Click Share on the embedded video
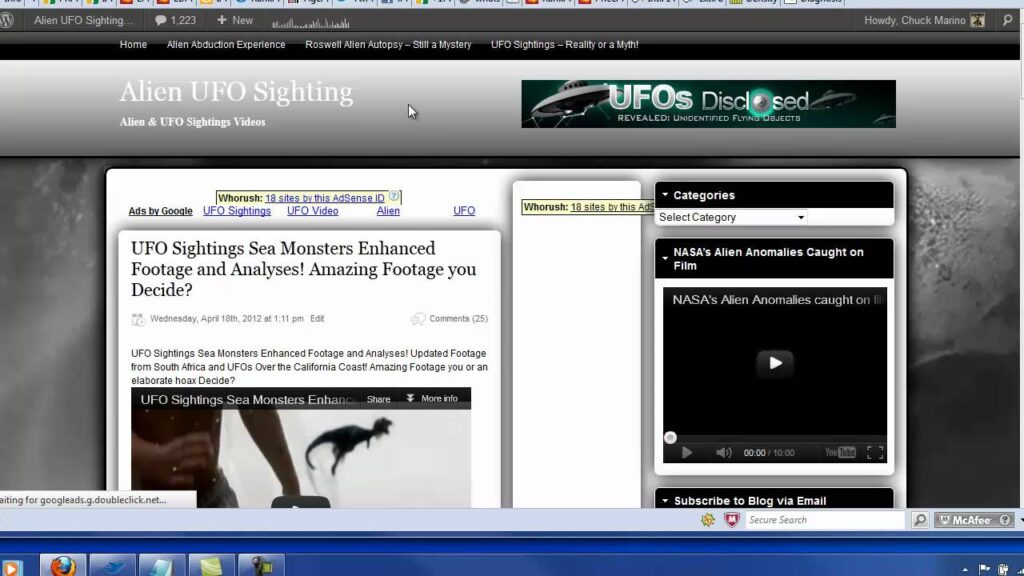1024x576 pixels. (x=378, y=399)
